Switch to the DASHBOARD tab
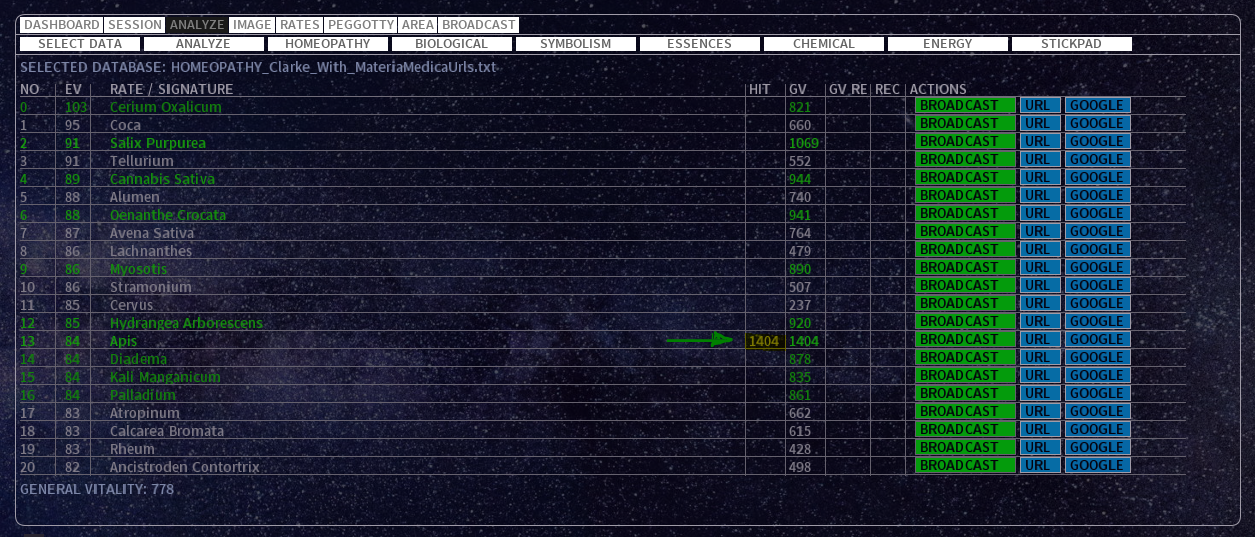The height and width of the screenshot is (537, 1255). pyautogui.click(x=61, y=25)
